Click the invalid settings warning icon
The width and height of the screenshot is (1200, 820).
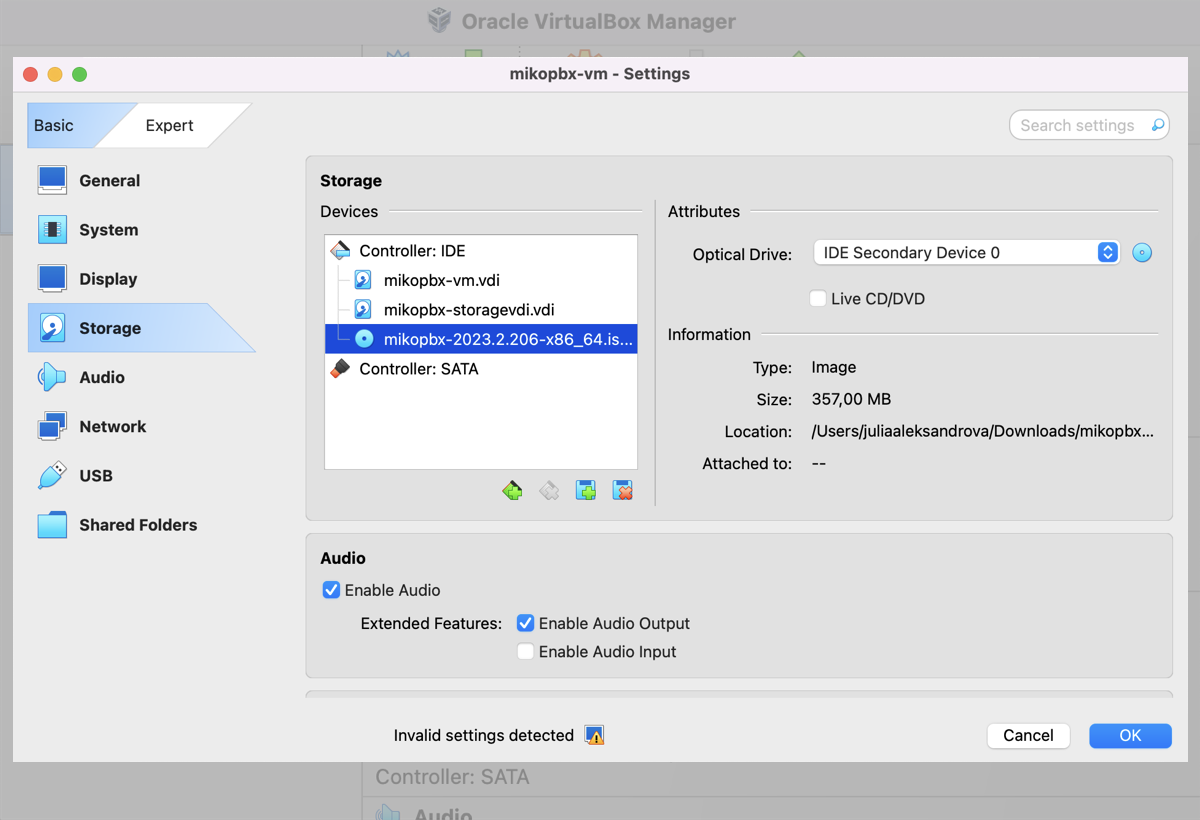(x=595, y=736)
